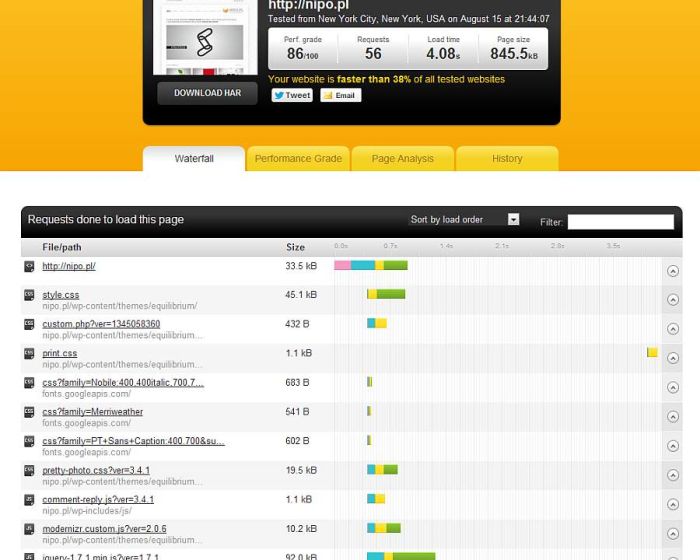Viewport: 700px width, 560px height.
Task: Send the results using the Email button
Action: (340, 95)
